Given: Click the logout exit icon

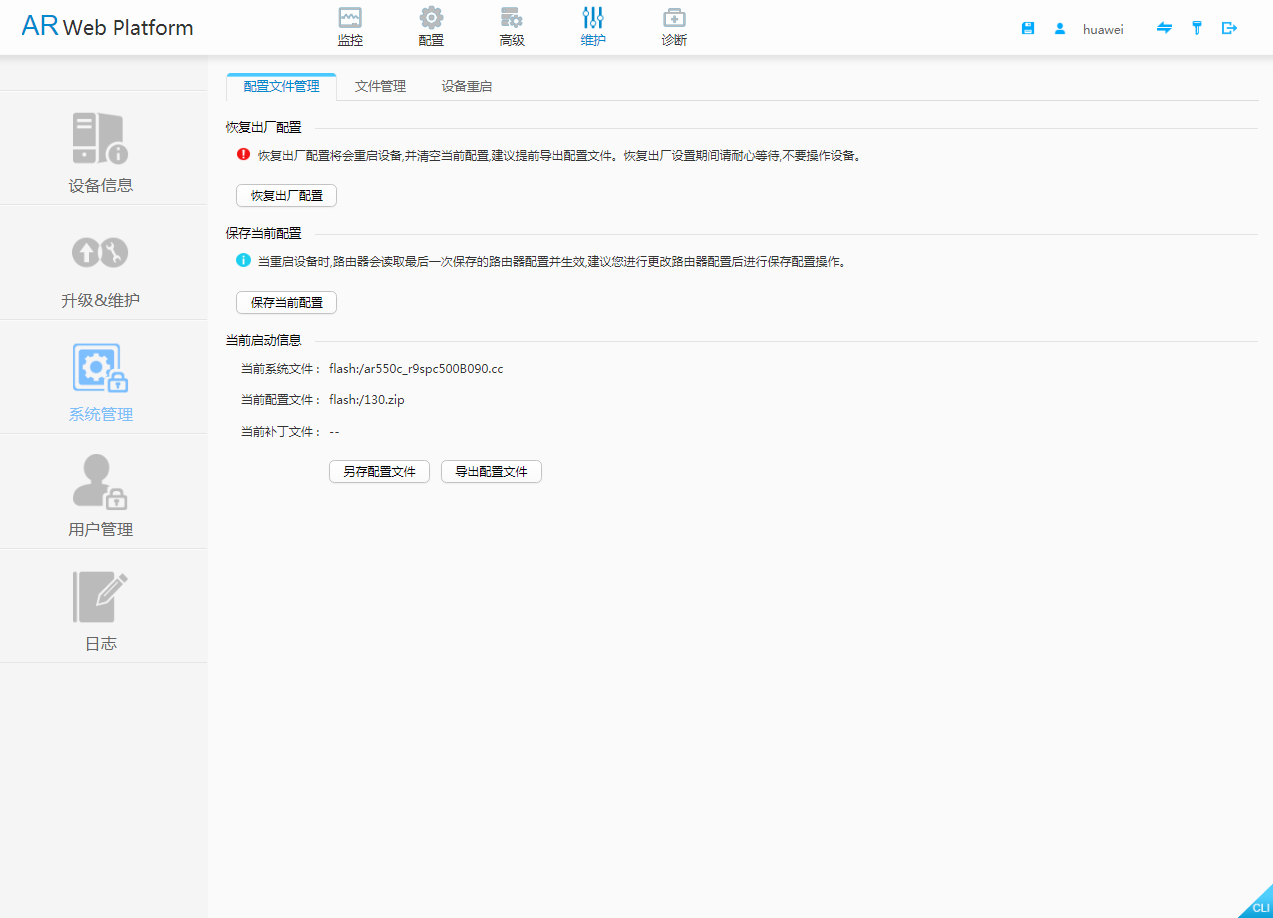Looking at the screenshot, I should (x=1229, y=28).
